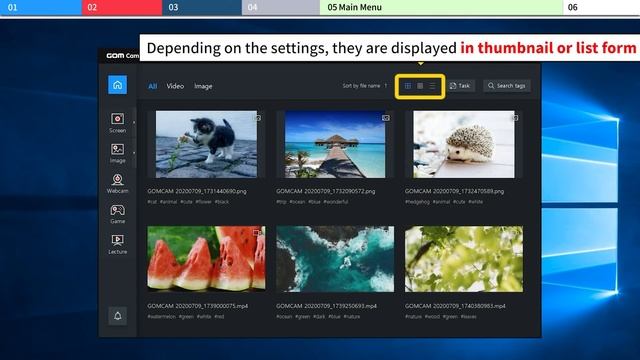Show All files tab
The image size is (640, 360).
(x=153, y=86)
